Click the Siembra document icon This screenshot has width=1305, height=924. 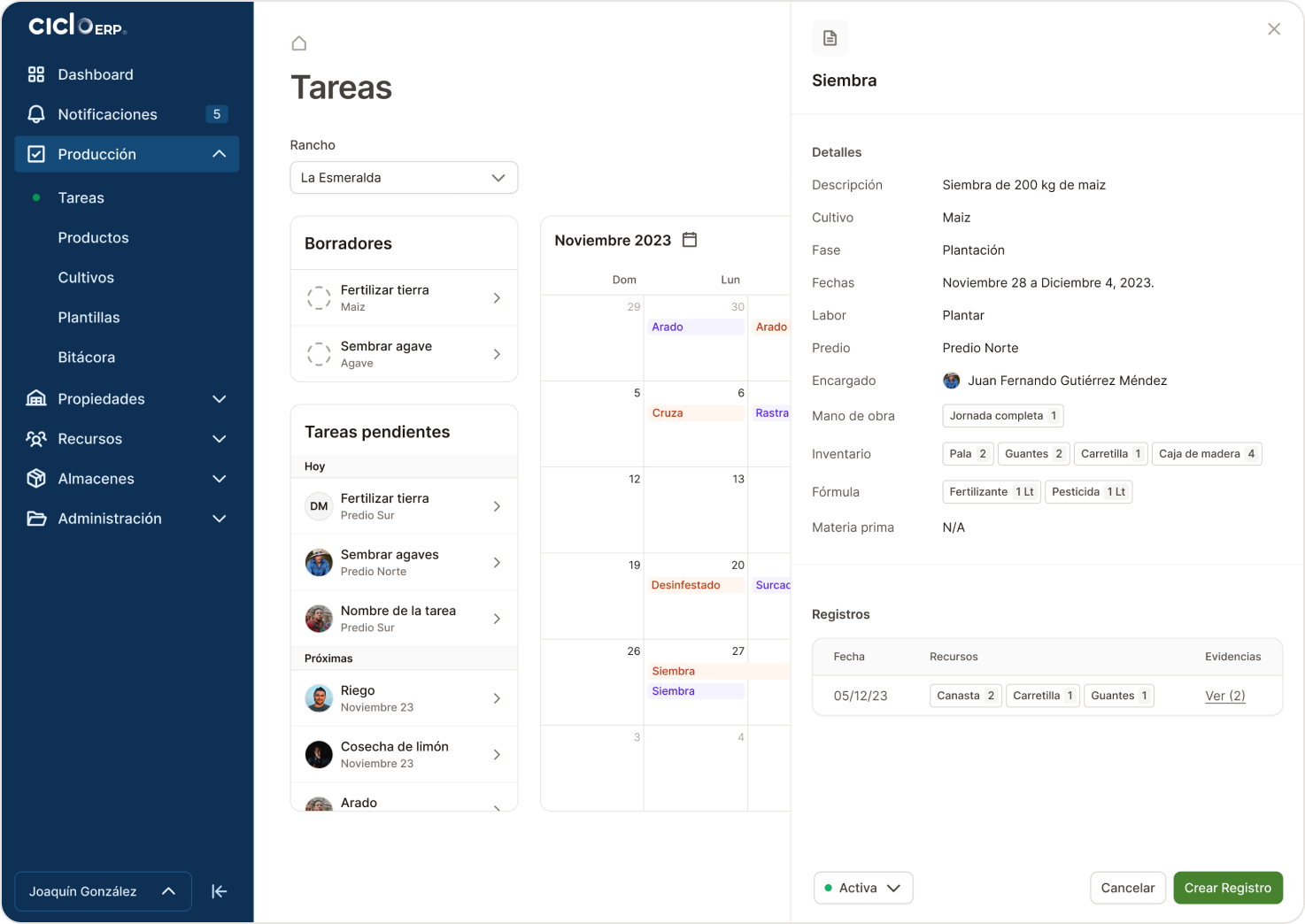pyautogui.click(x=830, y=38)
